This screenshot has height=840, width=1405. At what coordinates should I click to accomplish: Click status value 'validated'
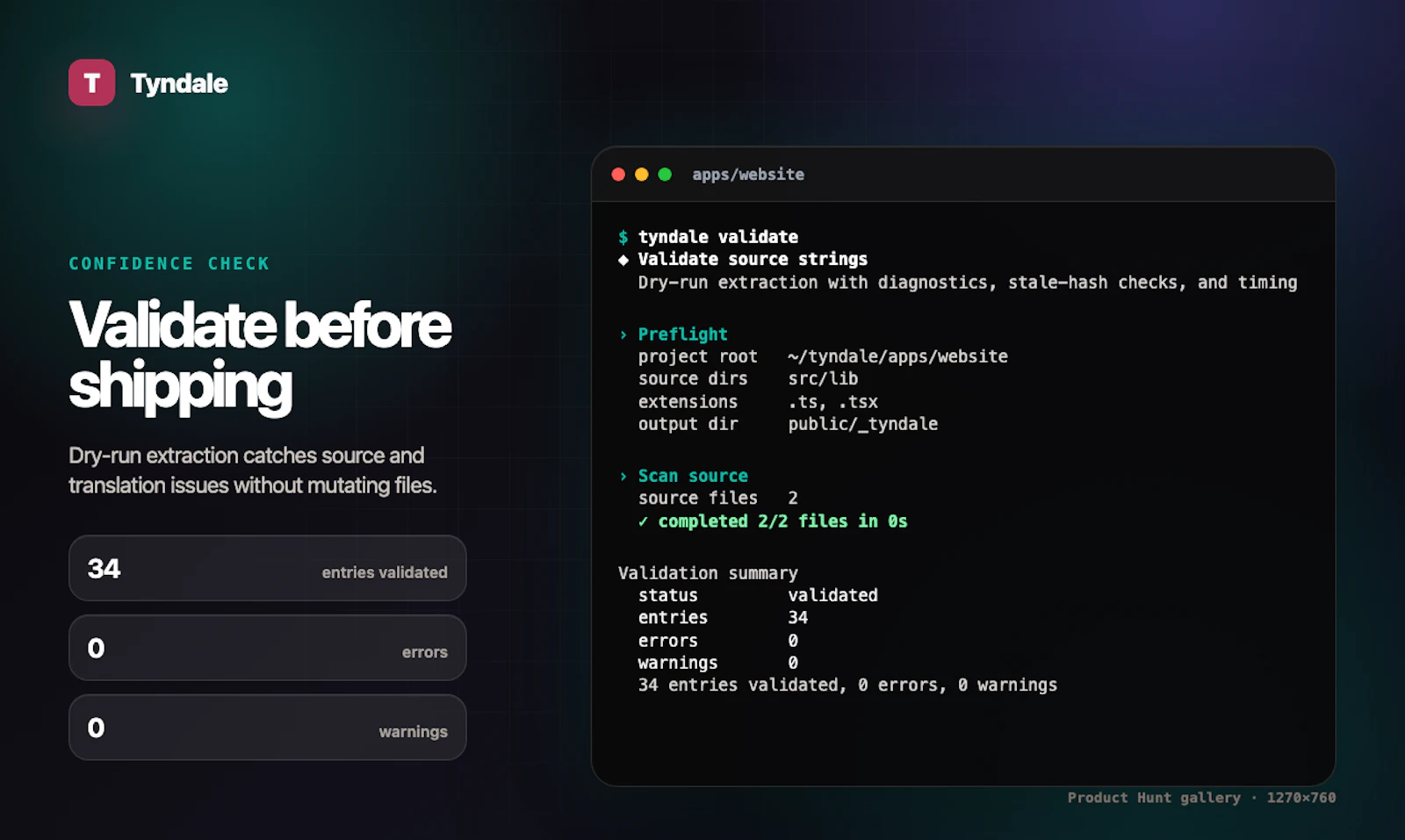(x=832, y=595)
